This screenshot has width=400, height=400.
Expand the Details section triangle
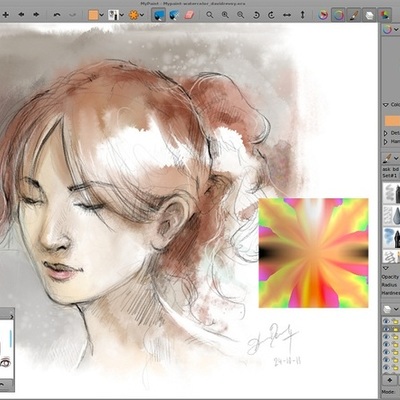click(x=386, y=133)
